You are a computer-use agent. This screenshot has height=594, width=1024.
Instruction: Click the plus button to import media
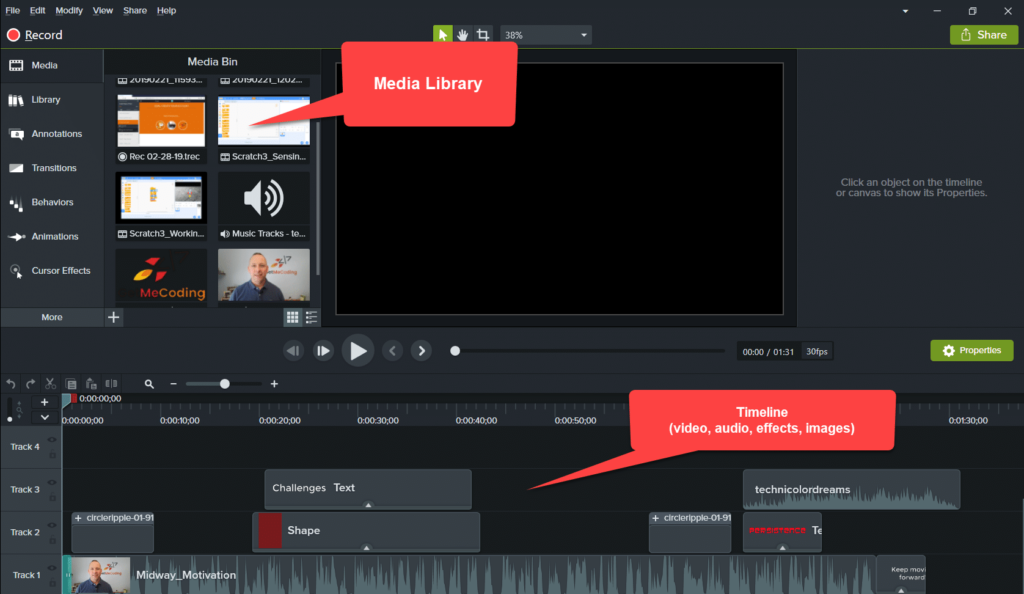(114, 317)
